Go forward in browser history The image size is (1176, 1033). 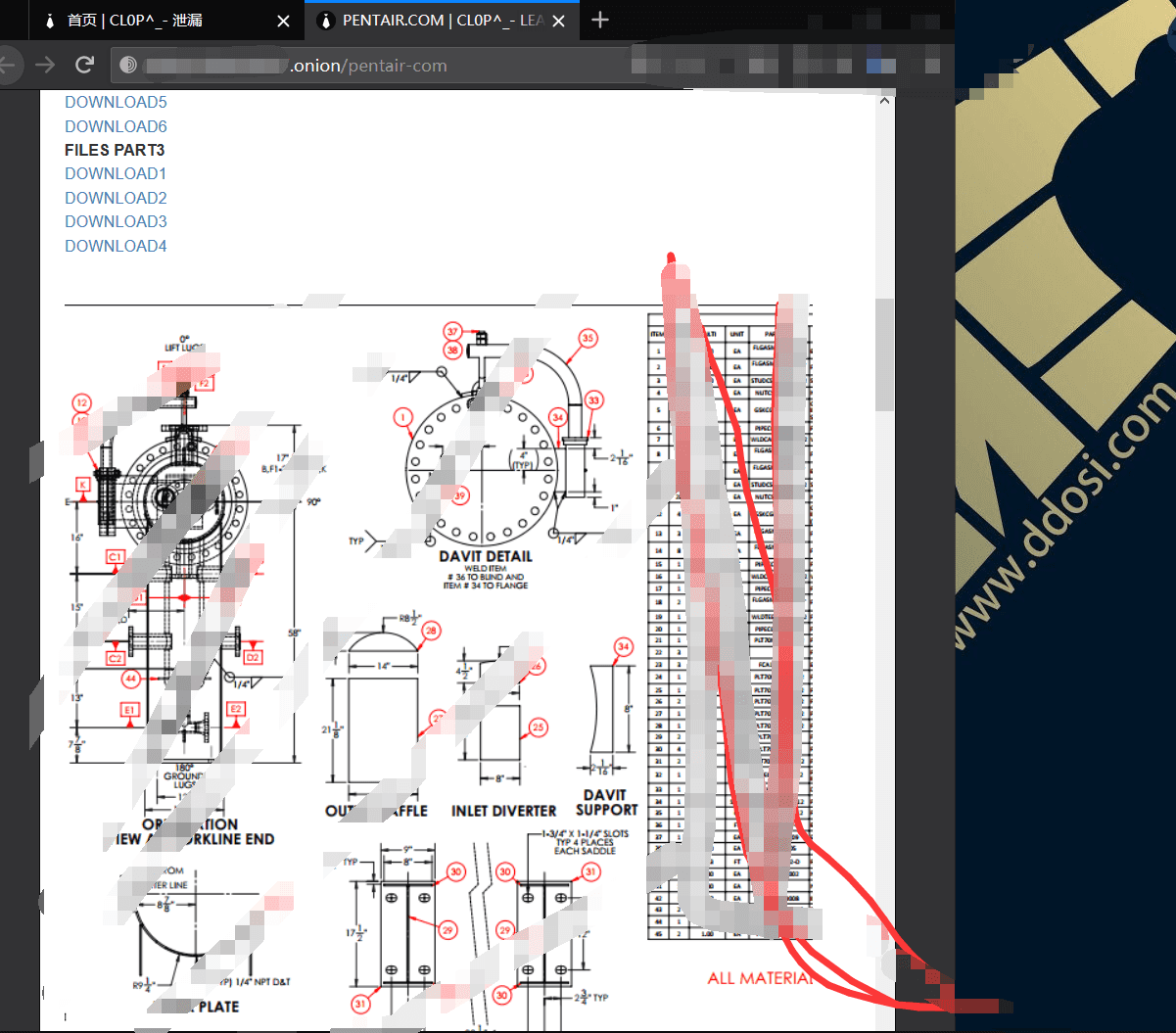coord(45,65)
